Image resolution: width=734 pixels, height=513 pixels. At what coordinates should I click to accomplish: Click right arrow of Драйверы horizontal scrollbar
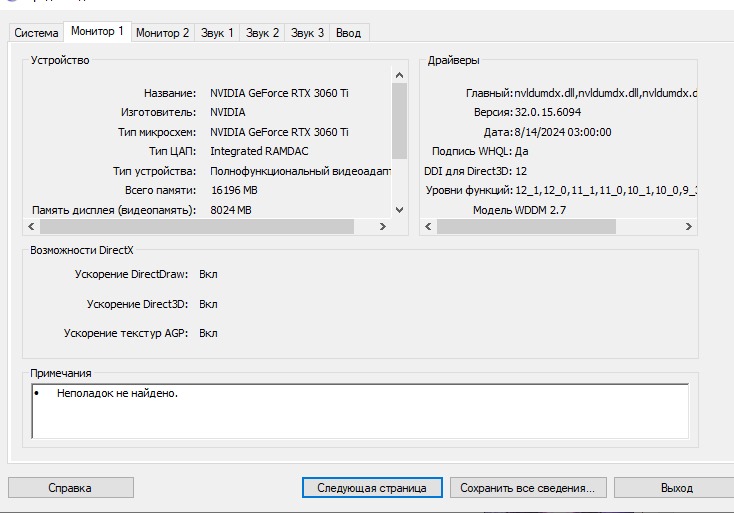pos(689,227)
